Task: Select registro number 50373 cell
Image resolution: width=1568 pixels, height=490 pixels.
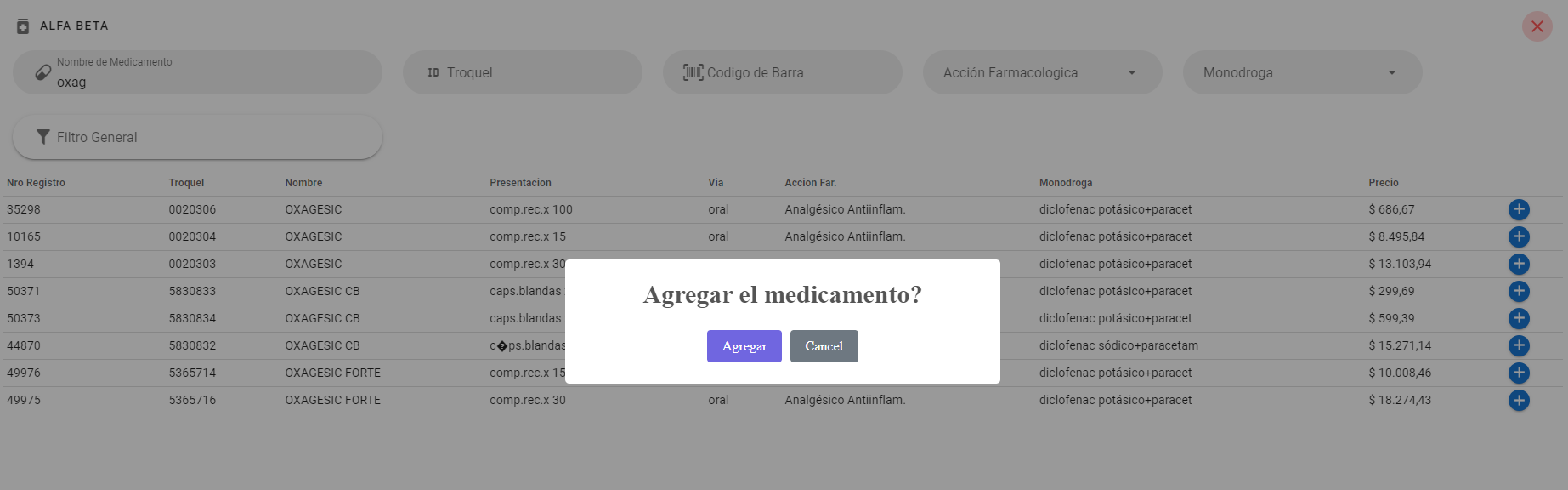Action: pyautogui.click(x=24, y=318)
